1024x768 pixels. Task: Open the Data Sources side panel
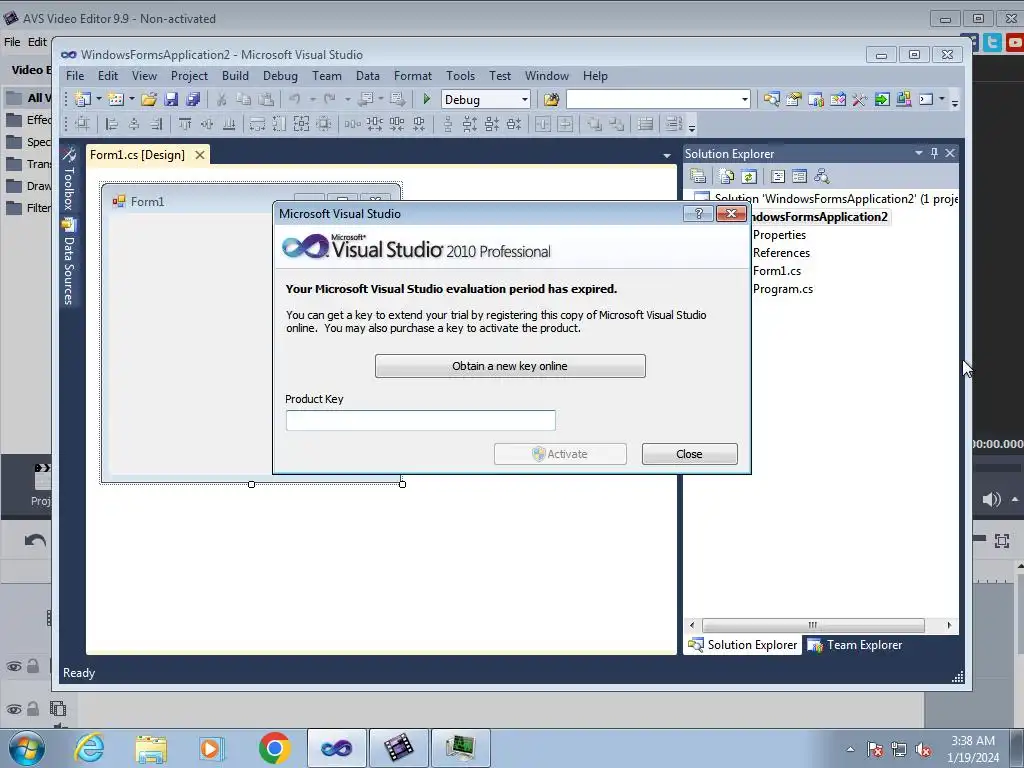click(x=69, y=263)
